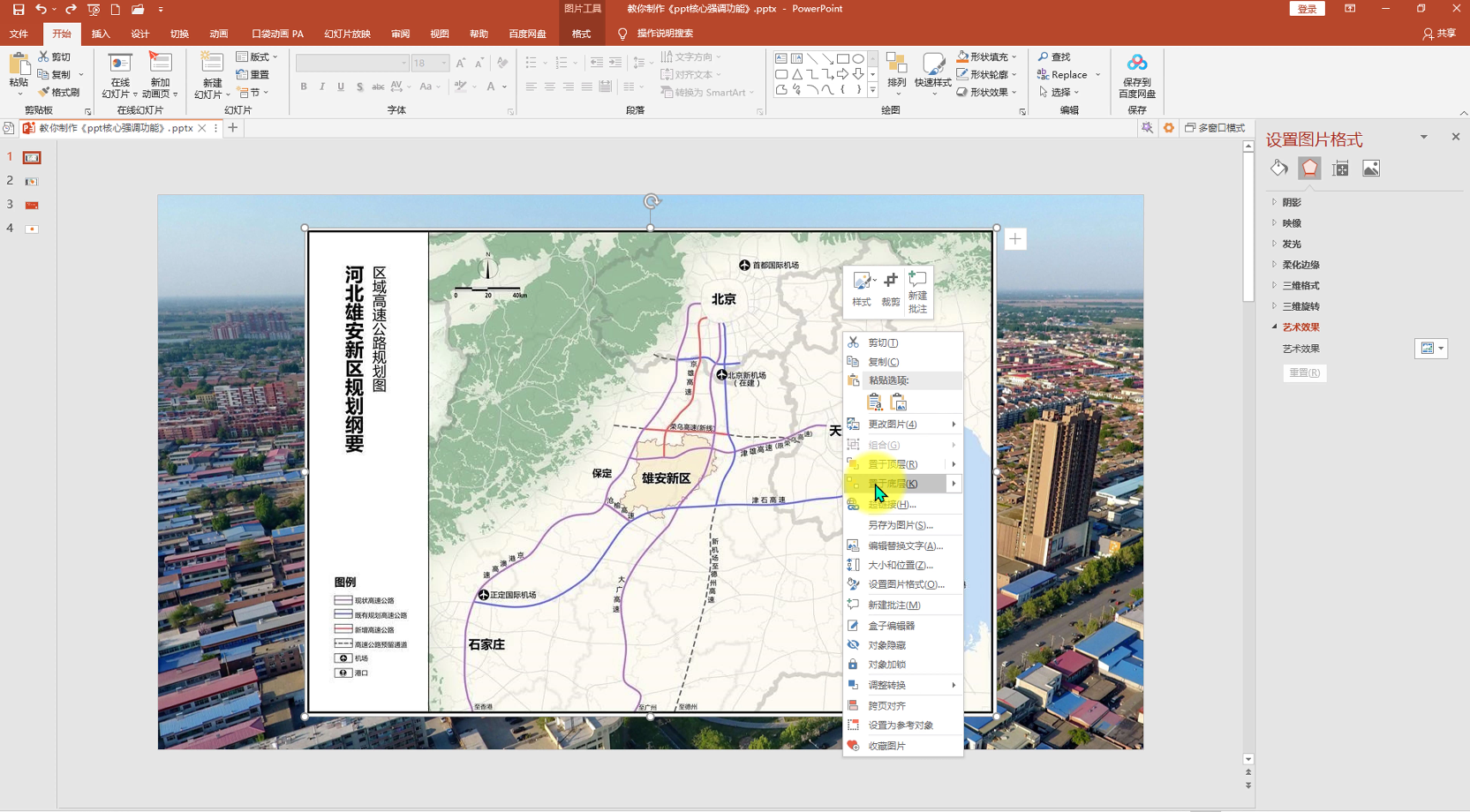Toggle Italic formatting

coord(322,86)
